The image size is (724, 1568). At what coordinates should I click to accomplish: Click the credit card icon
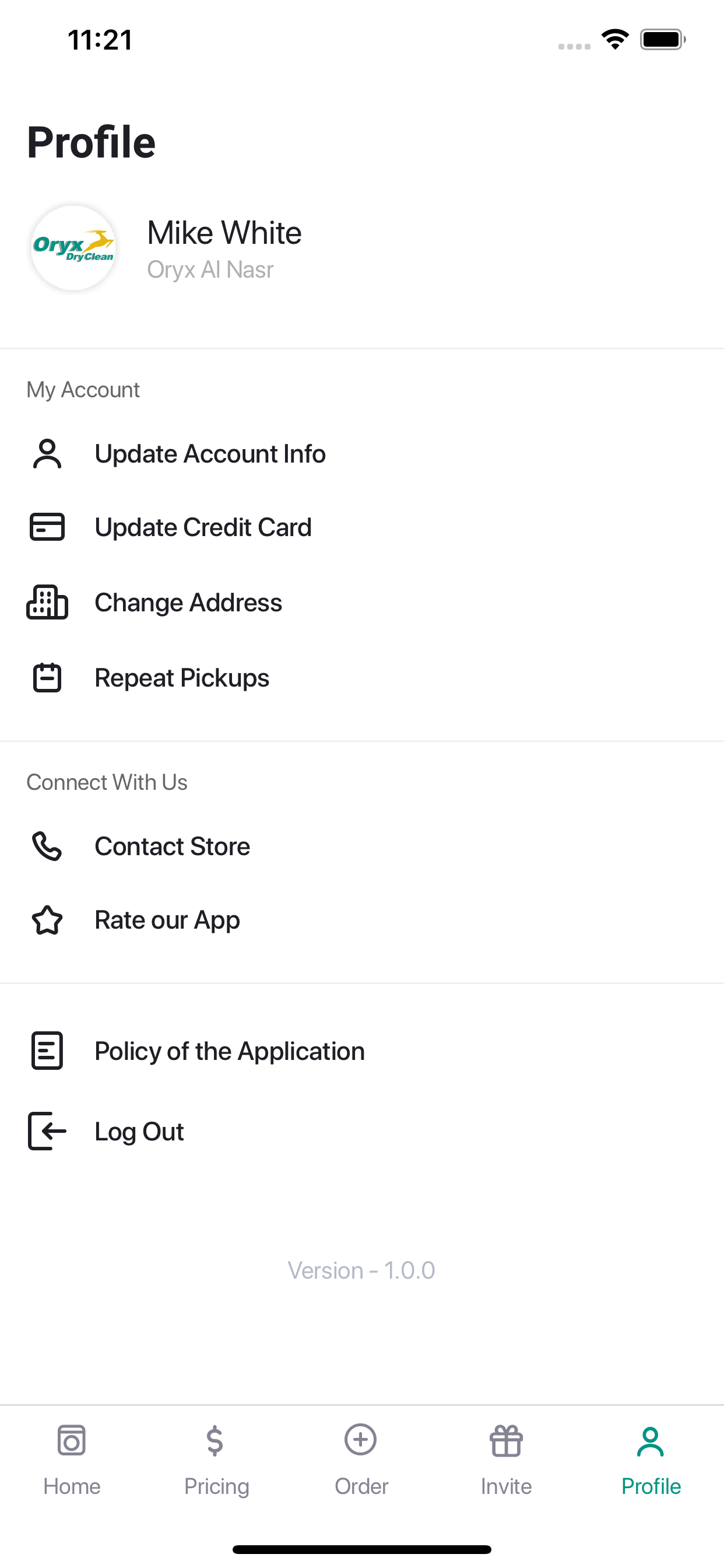coord(47,527)
